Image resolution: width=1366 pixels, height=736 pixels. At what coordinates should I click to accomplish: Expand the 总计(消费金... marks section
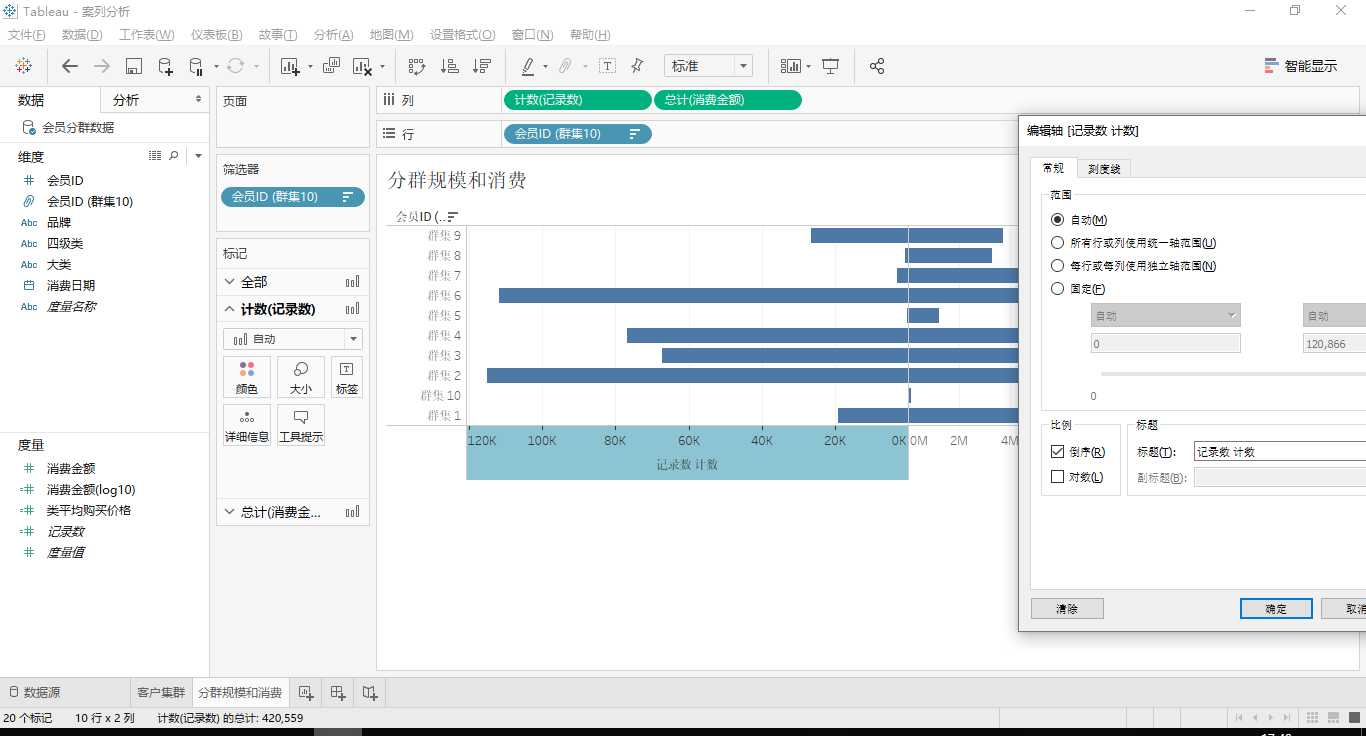[230, 512]
